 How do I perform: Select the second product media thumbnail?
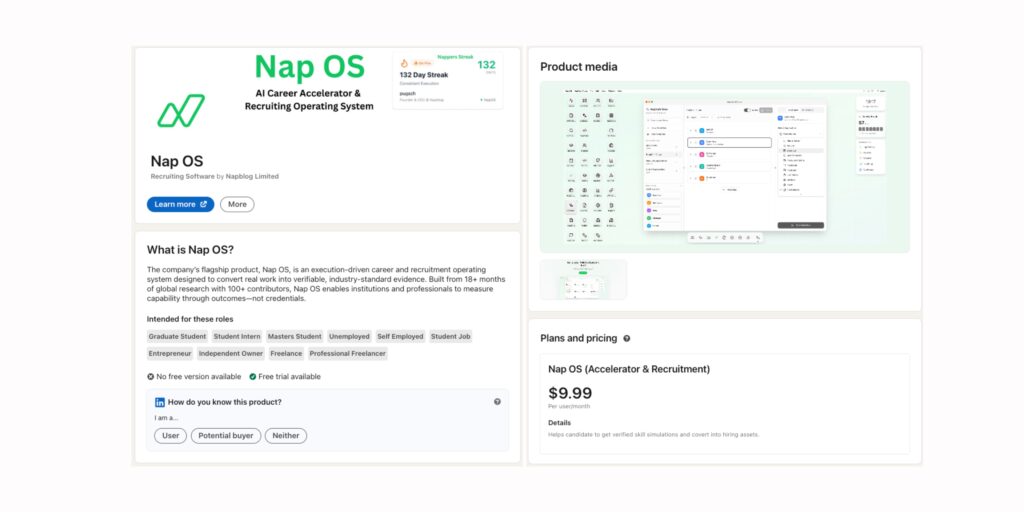pos(583,280)
